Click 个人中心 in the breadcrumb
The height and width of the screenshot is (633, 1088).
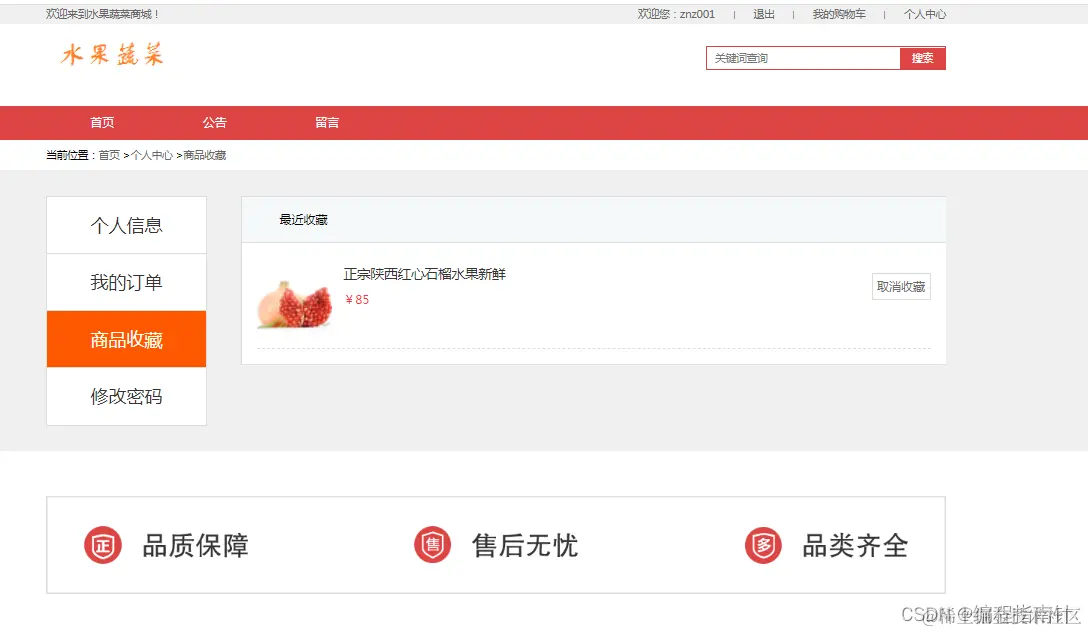pos(152,155)
